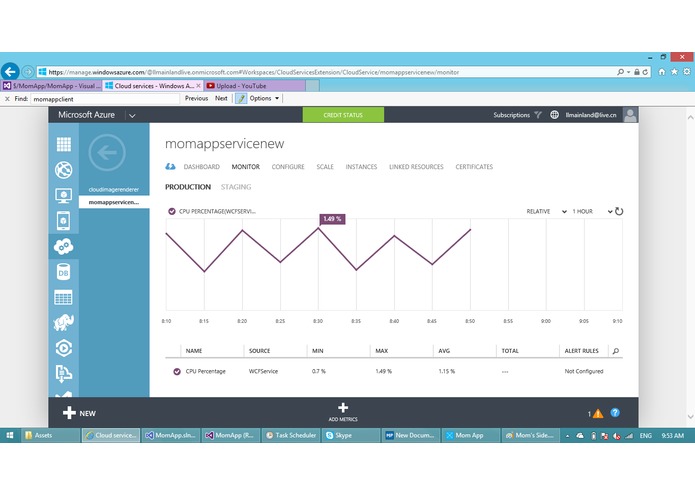Open the 1 Hour time range dropdown
Image resolution: width=695 pixels, height=494 pixels.
click(x=592, y=211)
